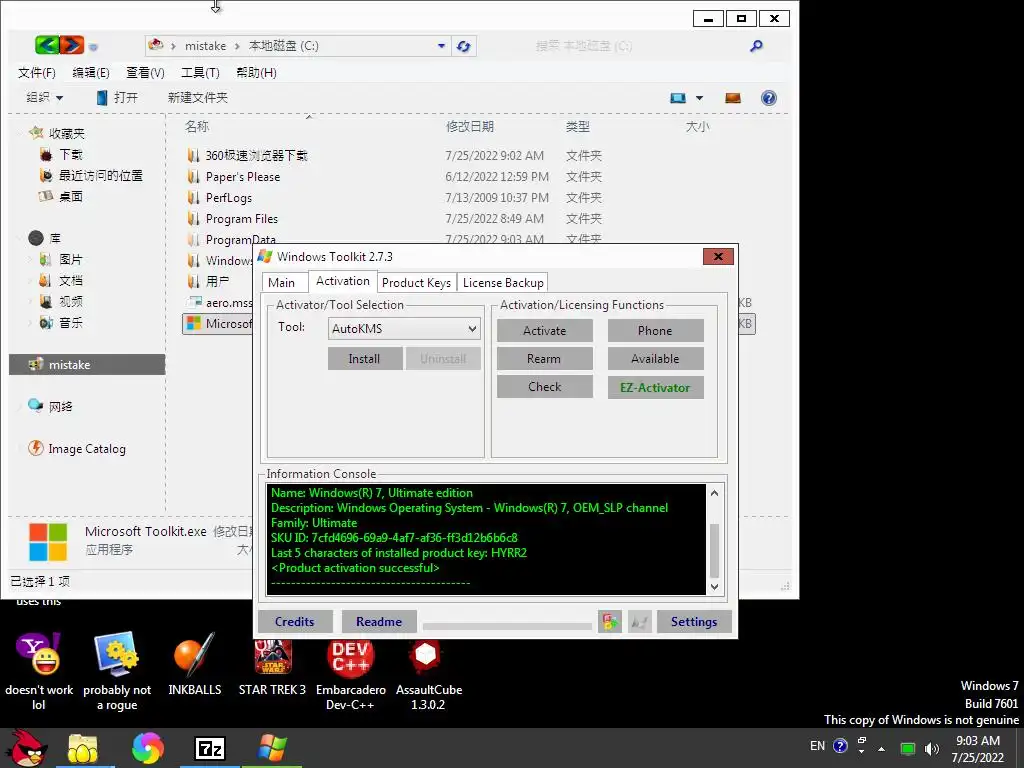Click the green back arrow in Explorer

pos(47,45)
